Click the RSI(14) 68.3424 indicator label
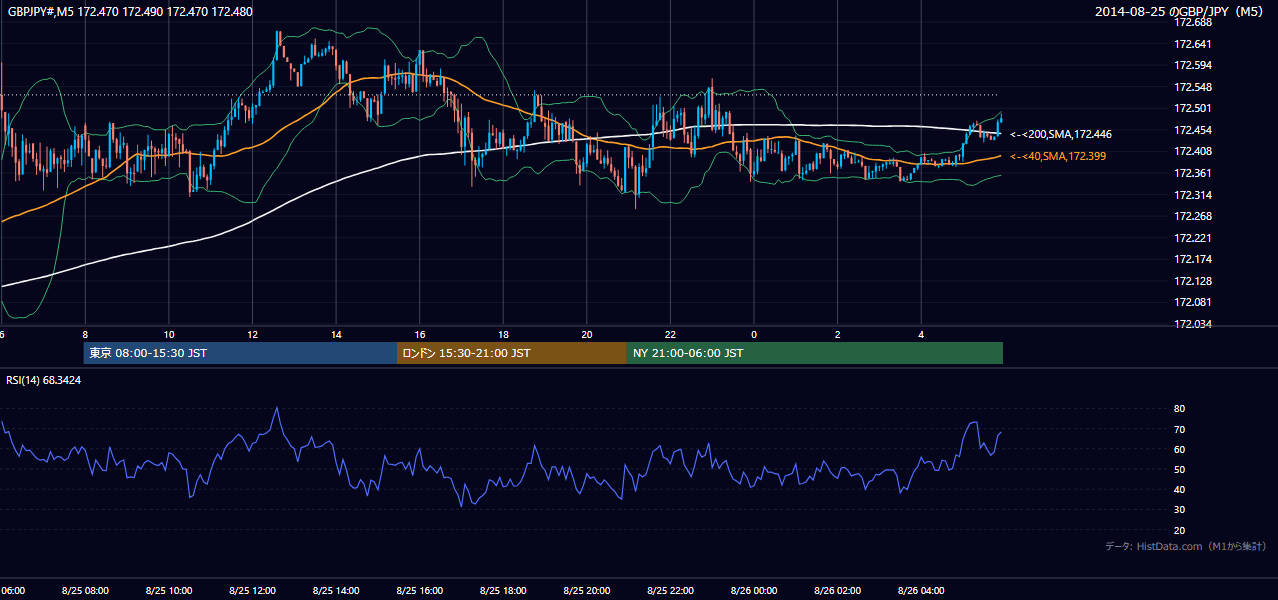The width and height of the screenshot is (1278, 600). (x=44, y=380)
